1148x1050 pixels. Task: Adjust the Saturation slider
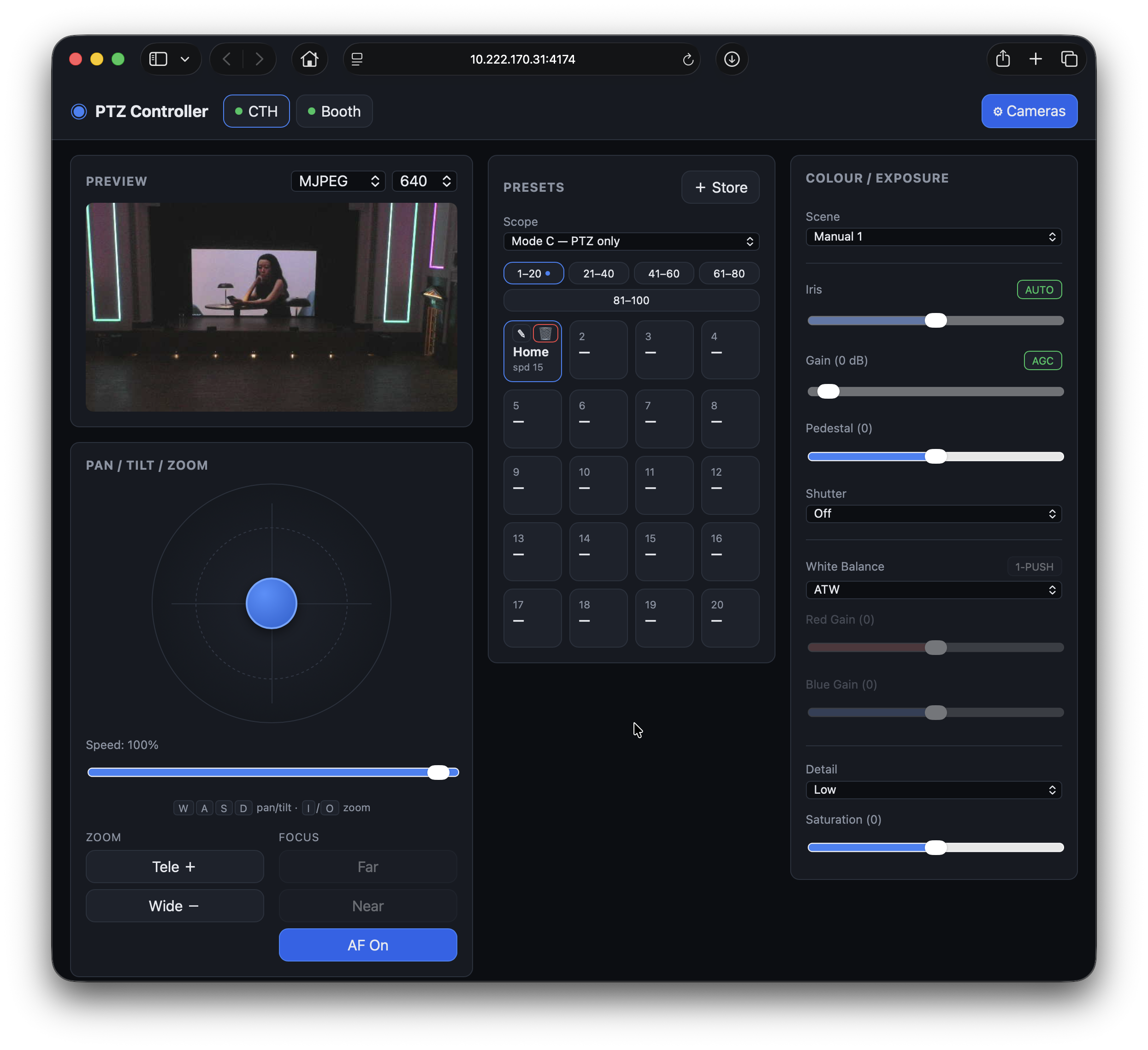(935, 848)
